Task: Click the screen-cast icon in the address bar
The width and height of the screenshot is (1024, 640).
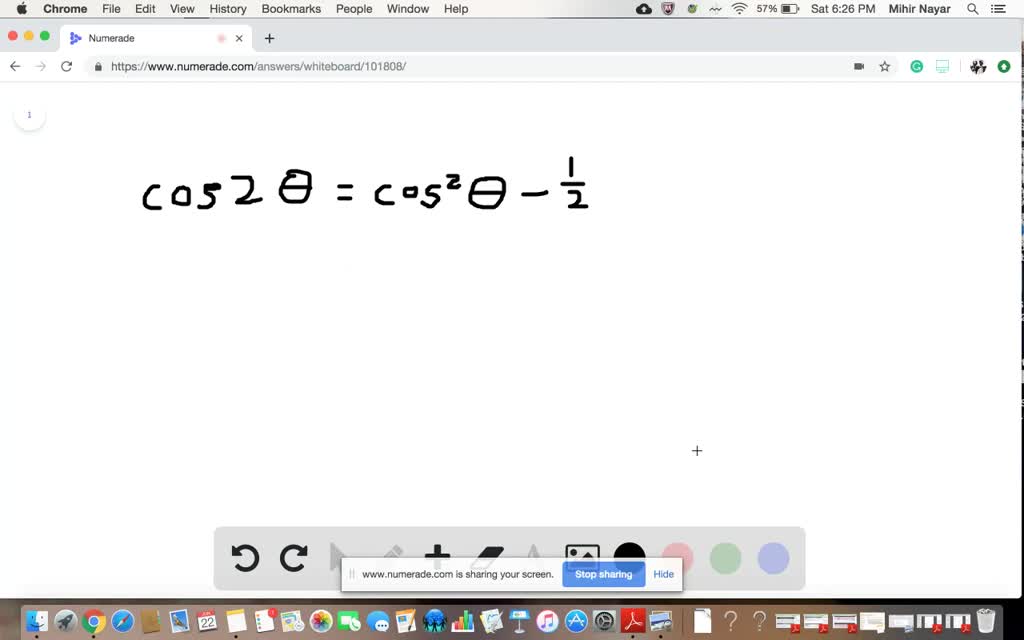Action: point(858,66)
